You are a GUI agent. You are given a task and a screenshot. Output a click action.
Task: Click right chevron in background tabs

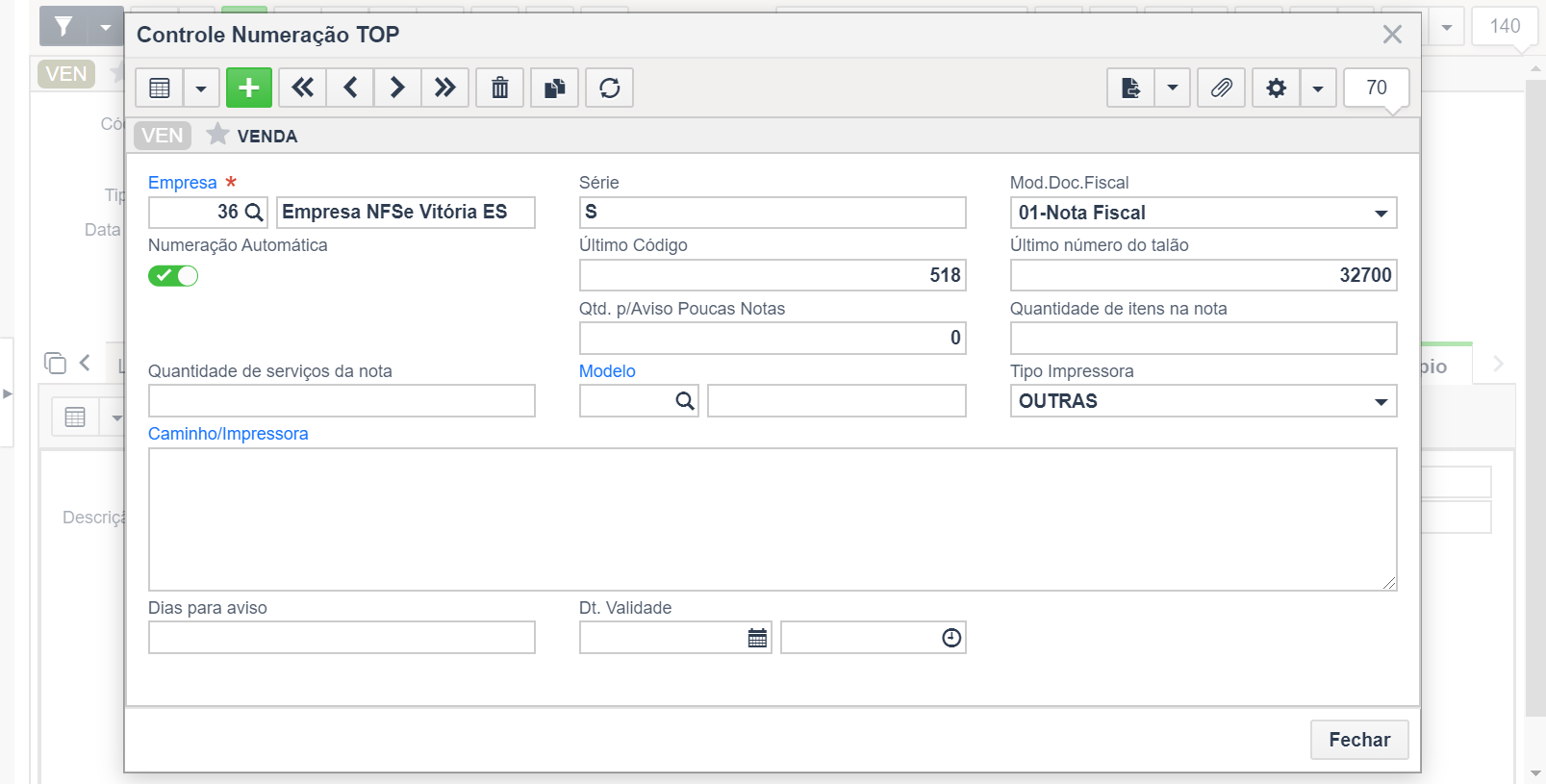tap(1498, 364)
